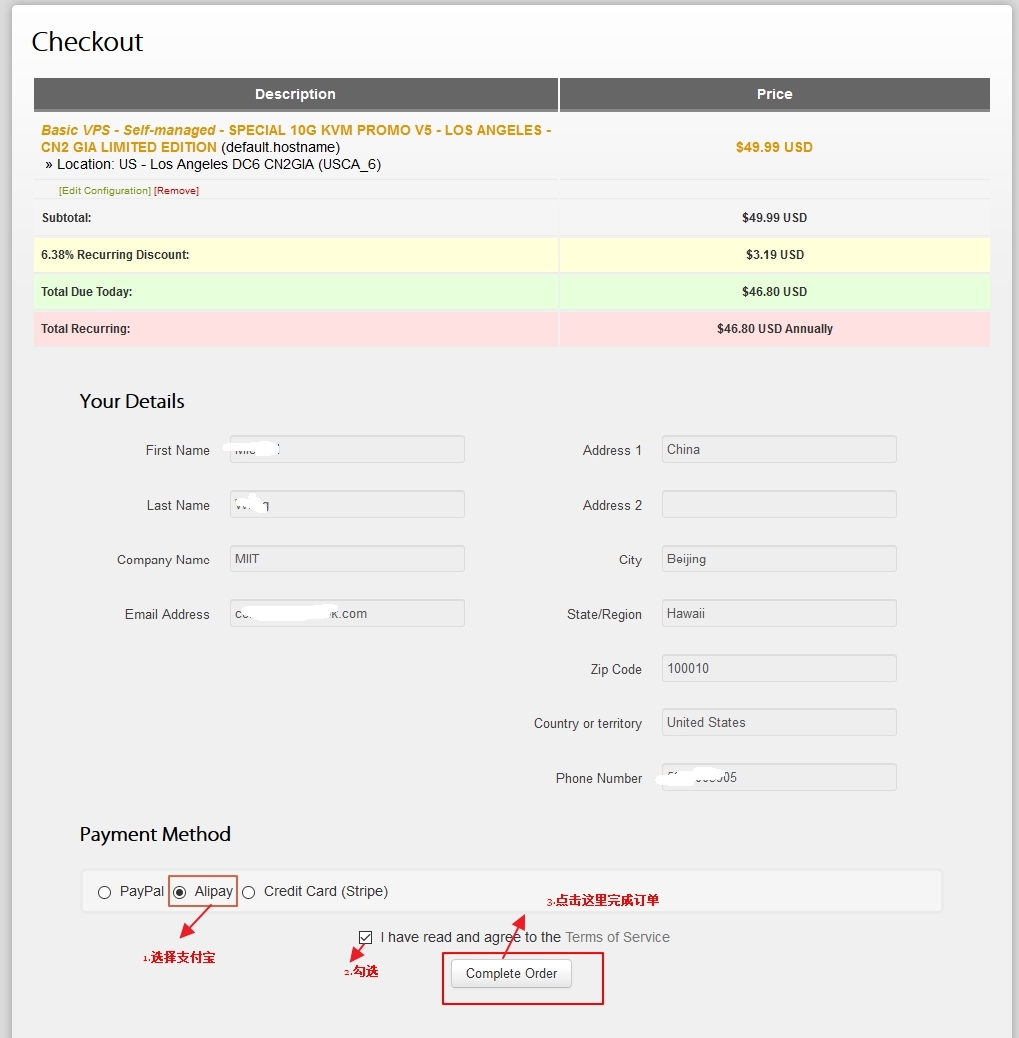Screen dimensions: 1019x1038
Task: Select the Alipay payment option
Action: point(179,892)
